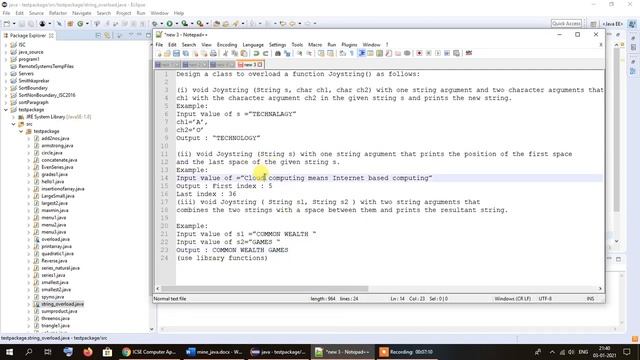
Task: Toggle Word Wrap in Notepad++ toolbar
Action: click(342, 53)
